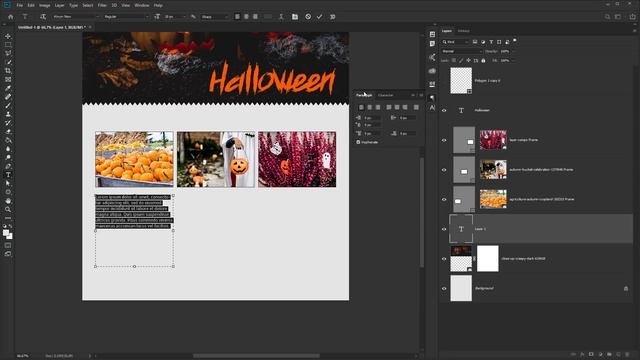640x360 pixels.
Task: Click the default colors mini icon
Action: pos(4,226)
